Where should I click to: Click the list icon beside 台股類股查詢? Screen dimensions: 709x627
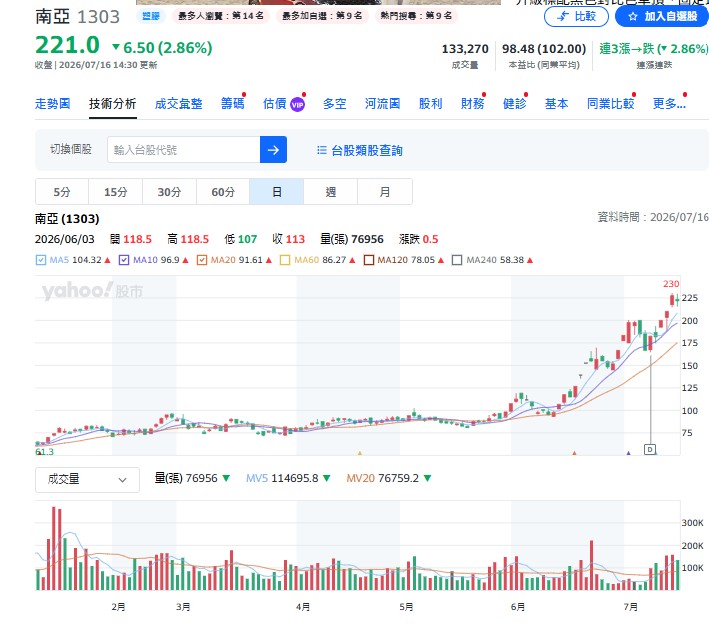[321, 150]
